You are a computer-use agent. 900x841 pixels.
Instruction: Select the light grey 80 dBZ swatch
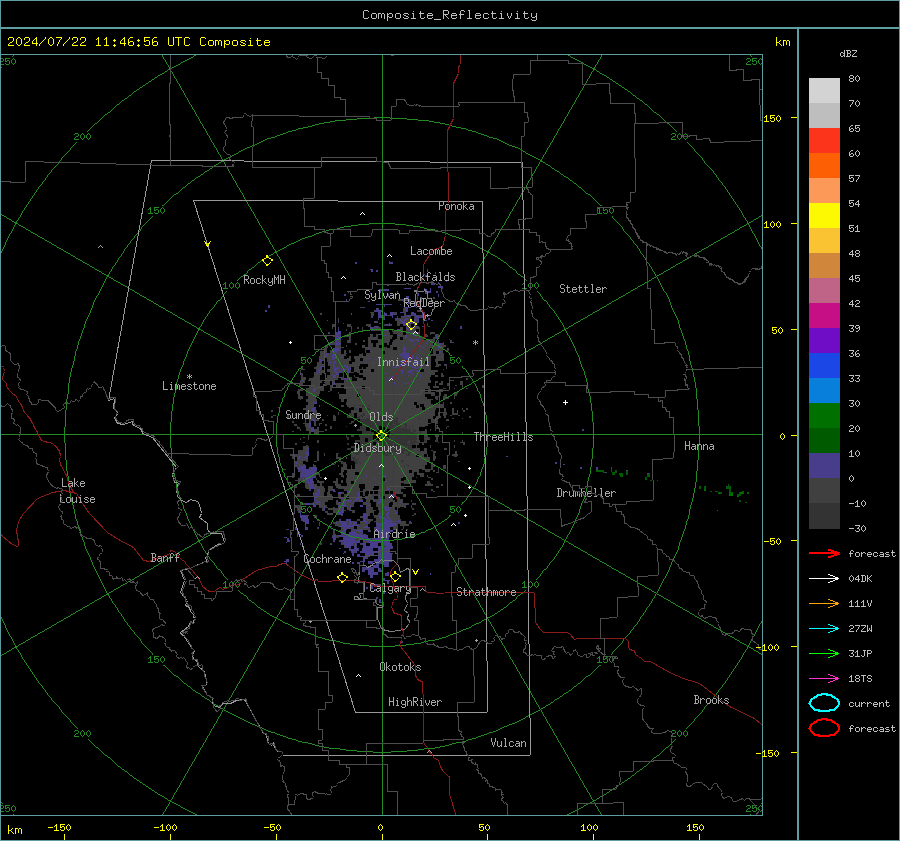point(824,90)
